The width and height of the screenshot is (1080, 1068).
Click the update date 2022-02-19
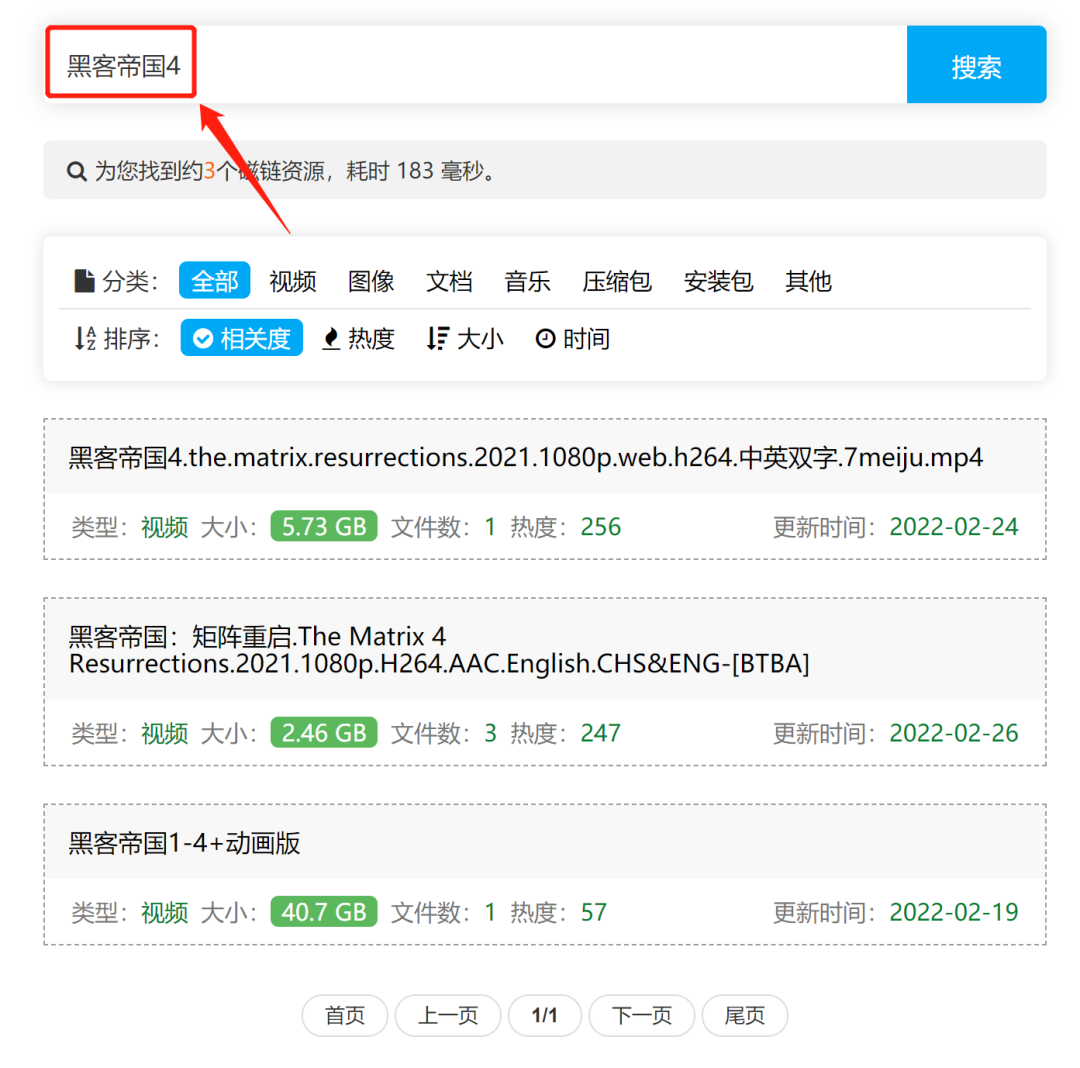click(x=953, y=912)
